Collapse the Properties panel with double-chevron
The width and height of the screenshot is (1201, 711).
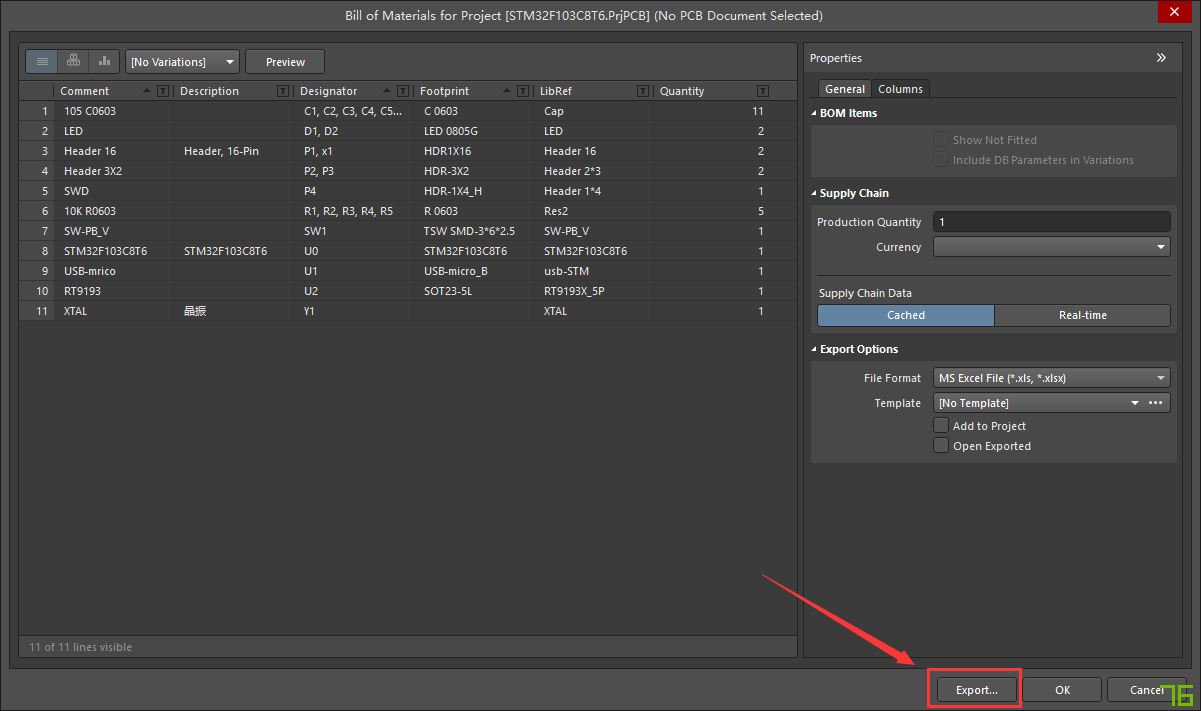click(x=1161, y=58)
